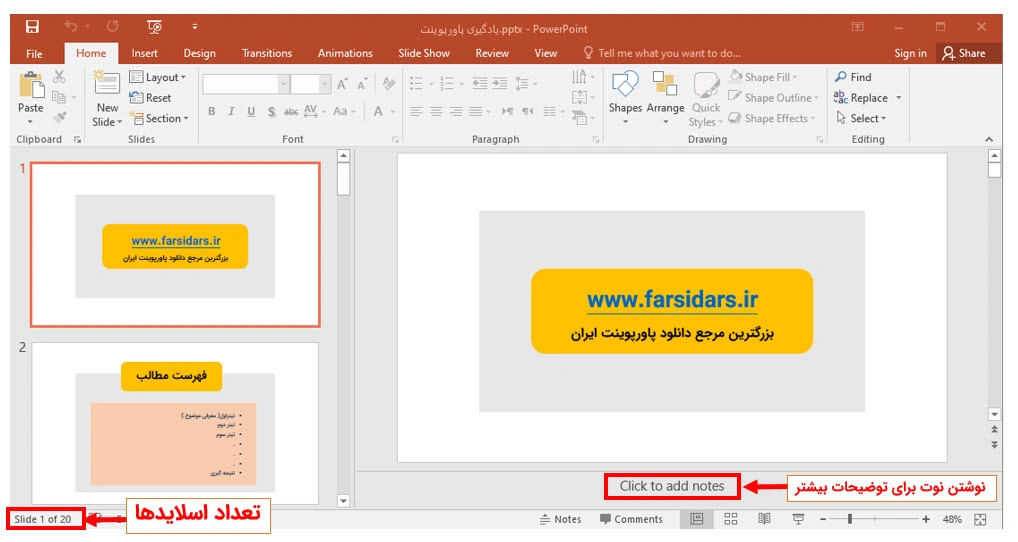Click the Find button
This screenshot has height=542, width=1018.
[x=853, y=77]
